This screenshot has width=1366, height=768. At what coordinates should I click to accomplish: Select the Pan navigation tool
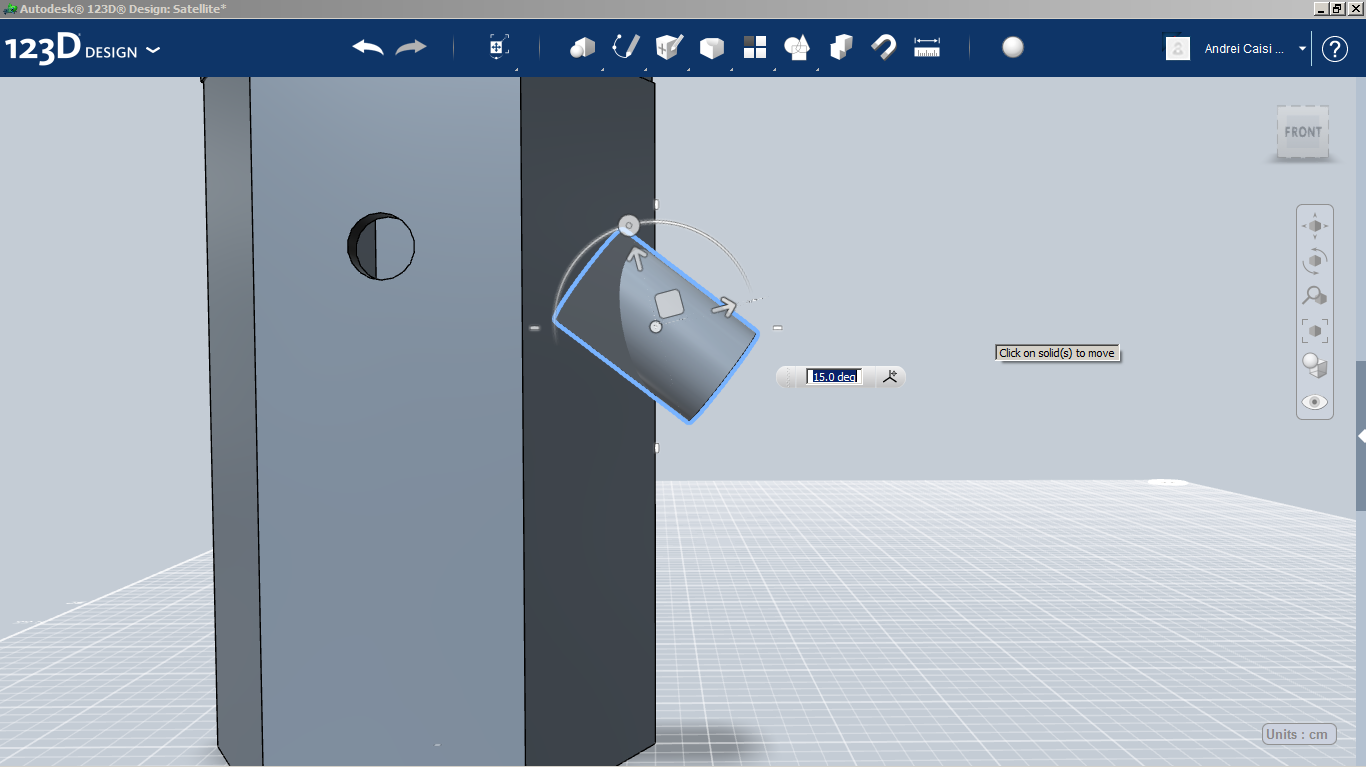tap(1315, 226)
